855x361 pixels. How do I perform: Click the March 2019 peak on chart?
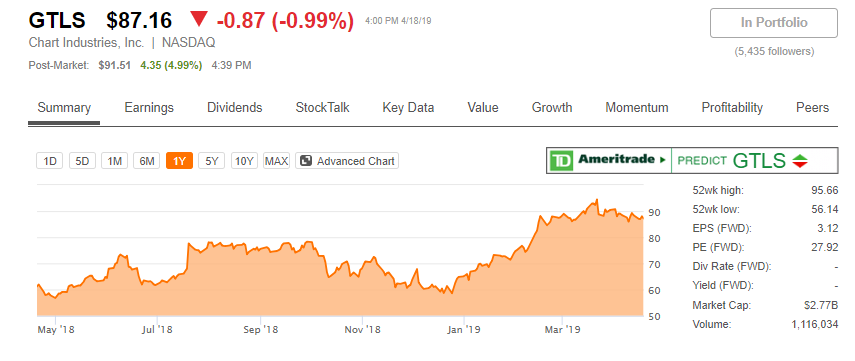tap(597, 200)
